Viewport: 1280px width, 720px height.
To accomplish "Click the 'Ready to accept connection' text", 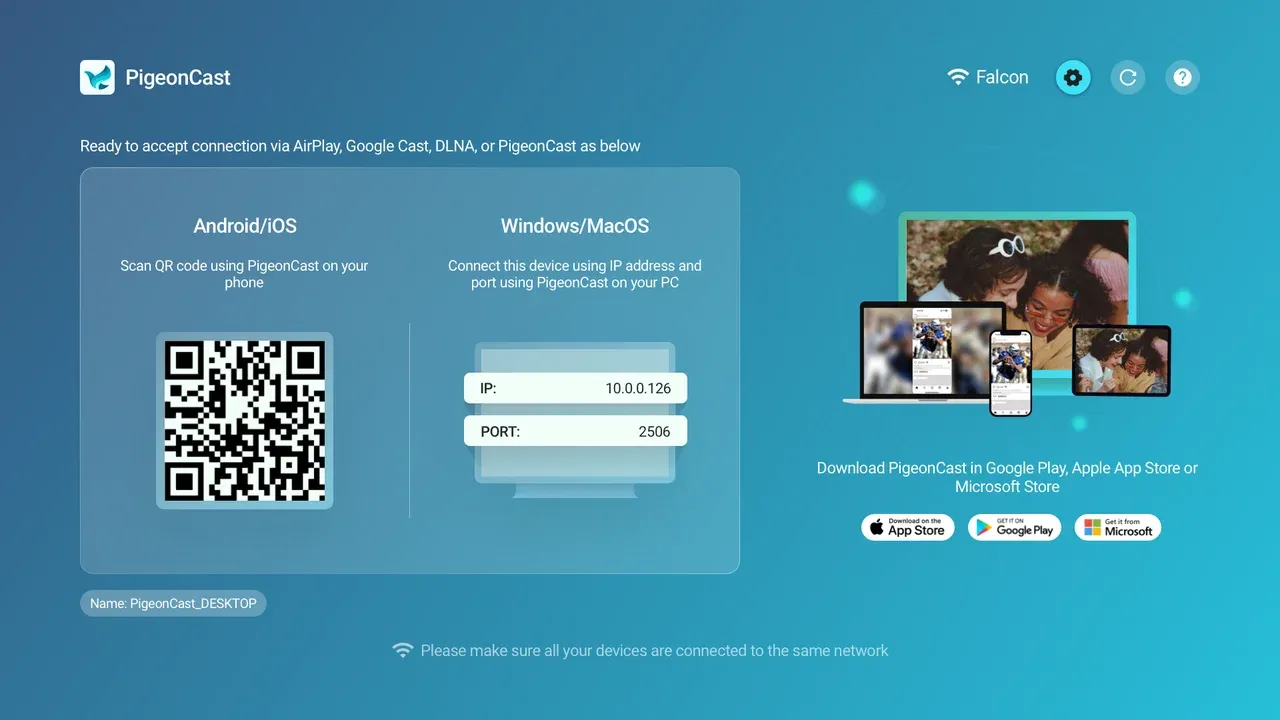I will (360, 146).
